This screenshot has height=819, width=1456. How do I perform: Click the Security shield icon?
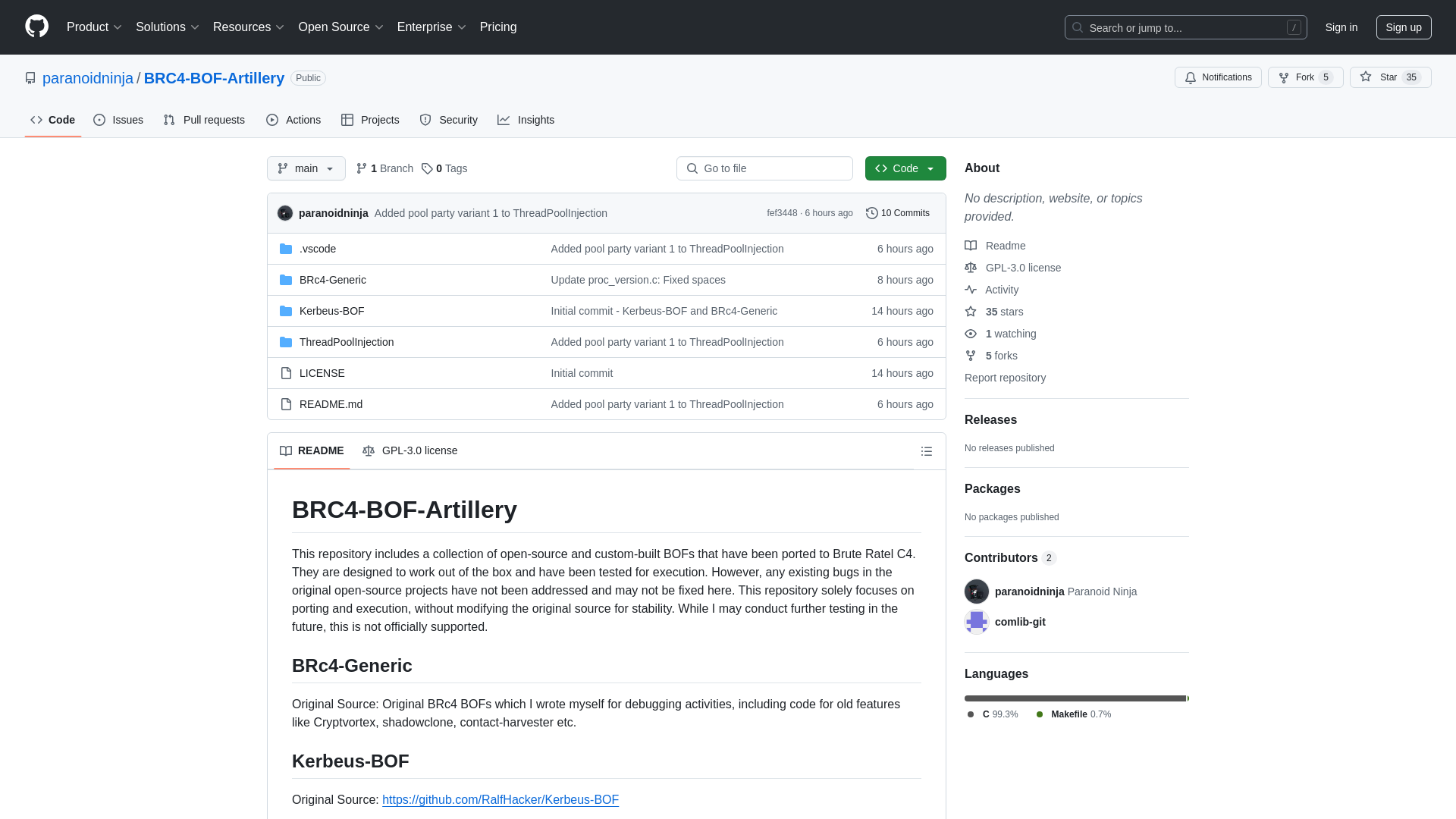(425, 120)
